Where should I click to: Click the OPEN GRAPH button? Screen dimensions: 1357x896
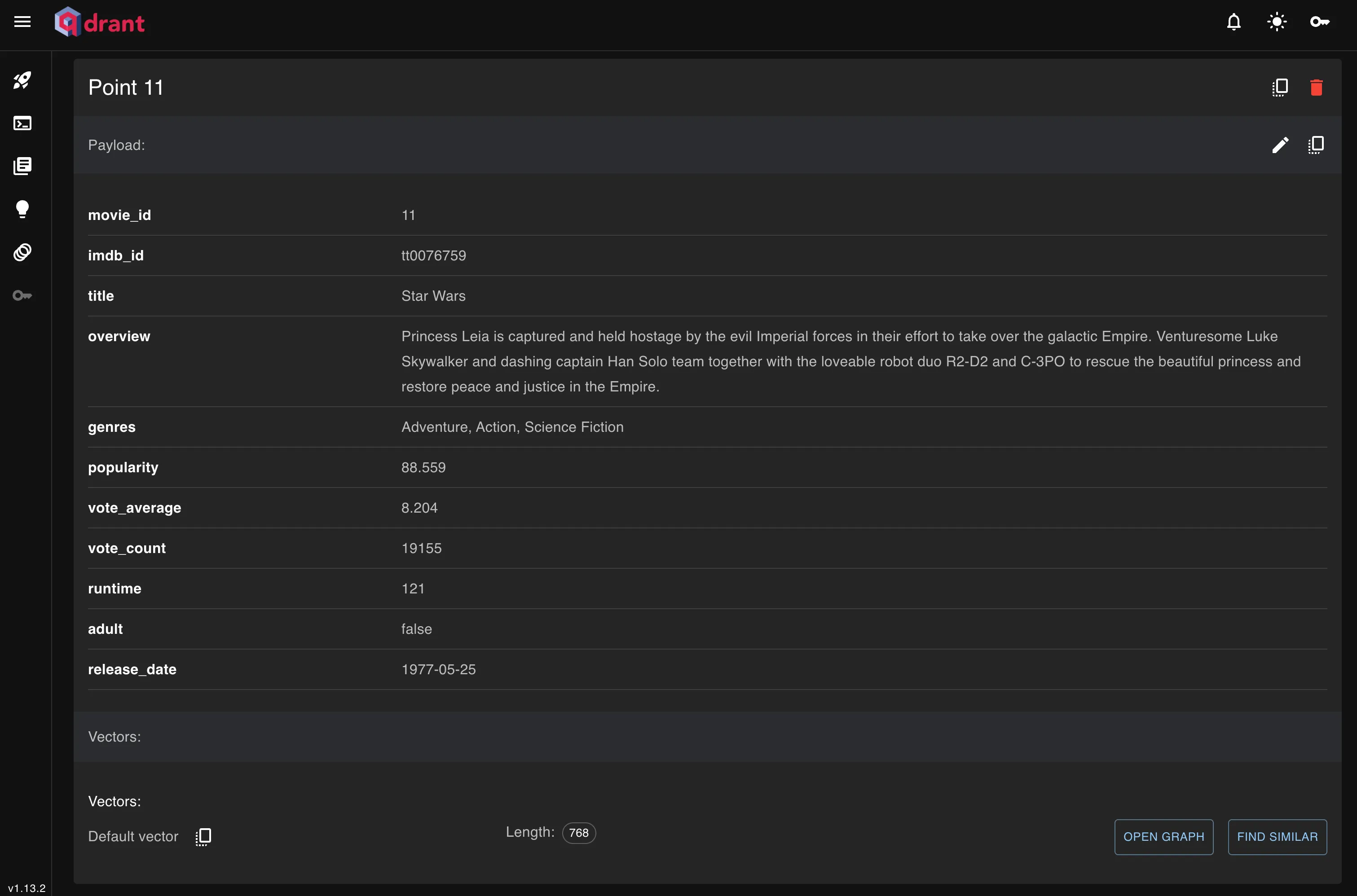click(x=1164, y=837)
